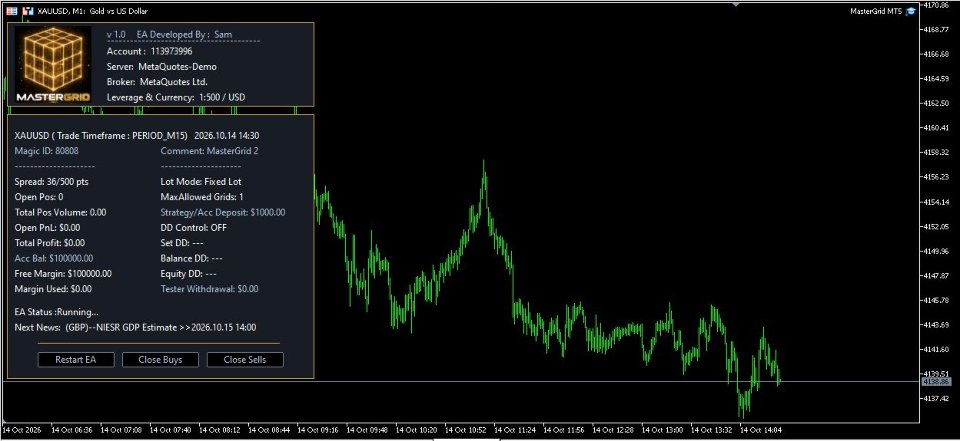Click the MasterGrid MTS expert name label
This screenshot has width=960, height=441.
[x=876, y=10]
